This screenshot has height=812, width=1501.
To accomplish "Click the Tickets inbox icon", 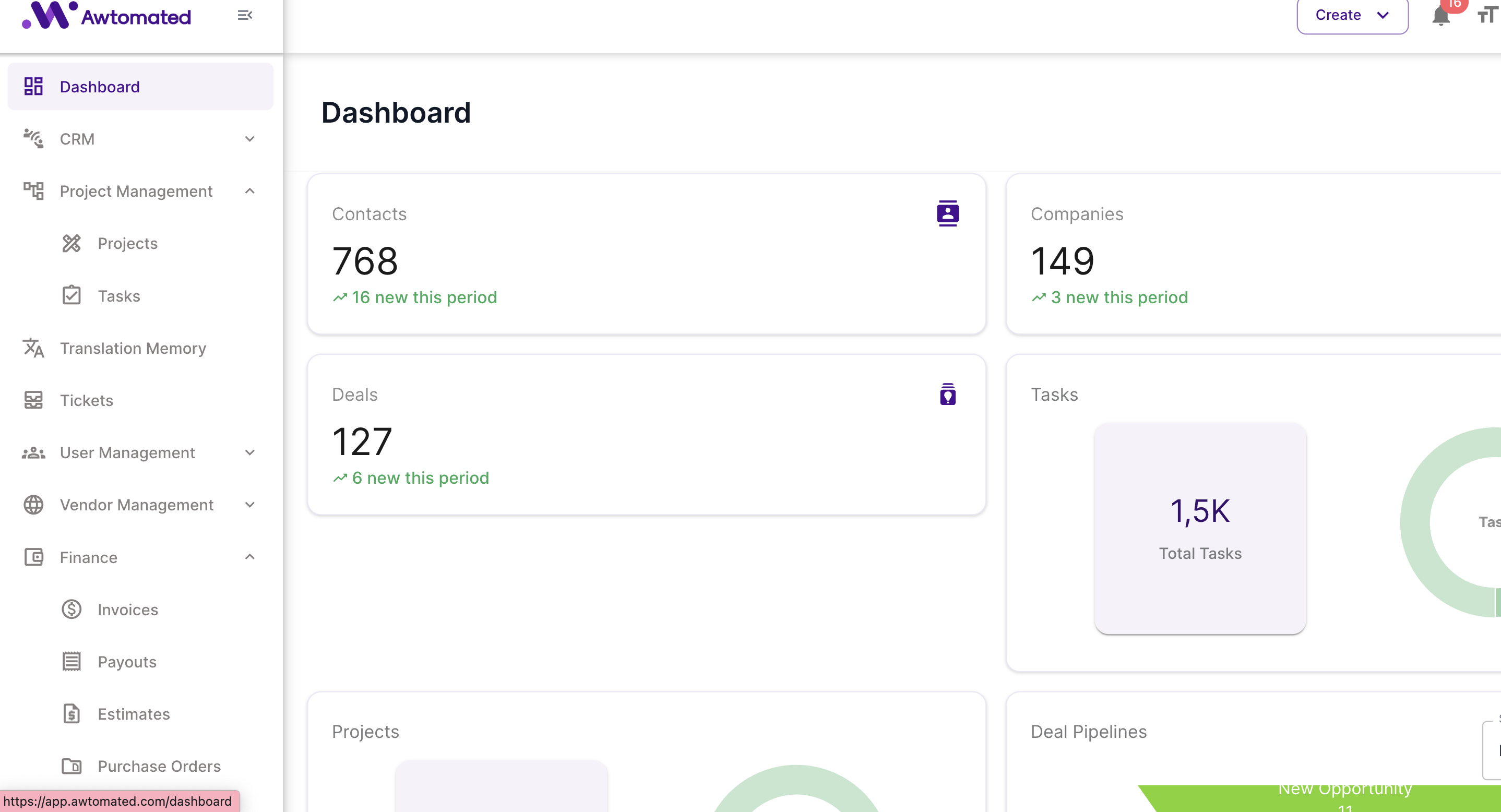I will point(33,400).
